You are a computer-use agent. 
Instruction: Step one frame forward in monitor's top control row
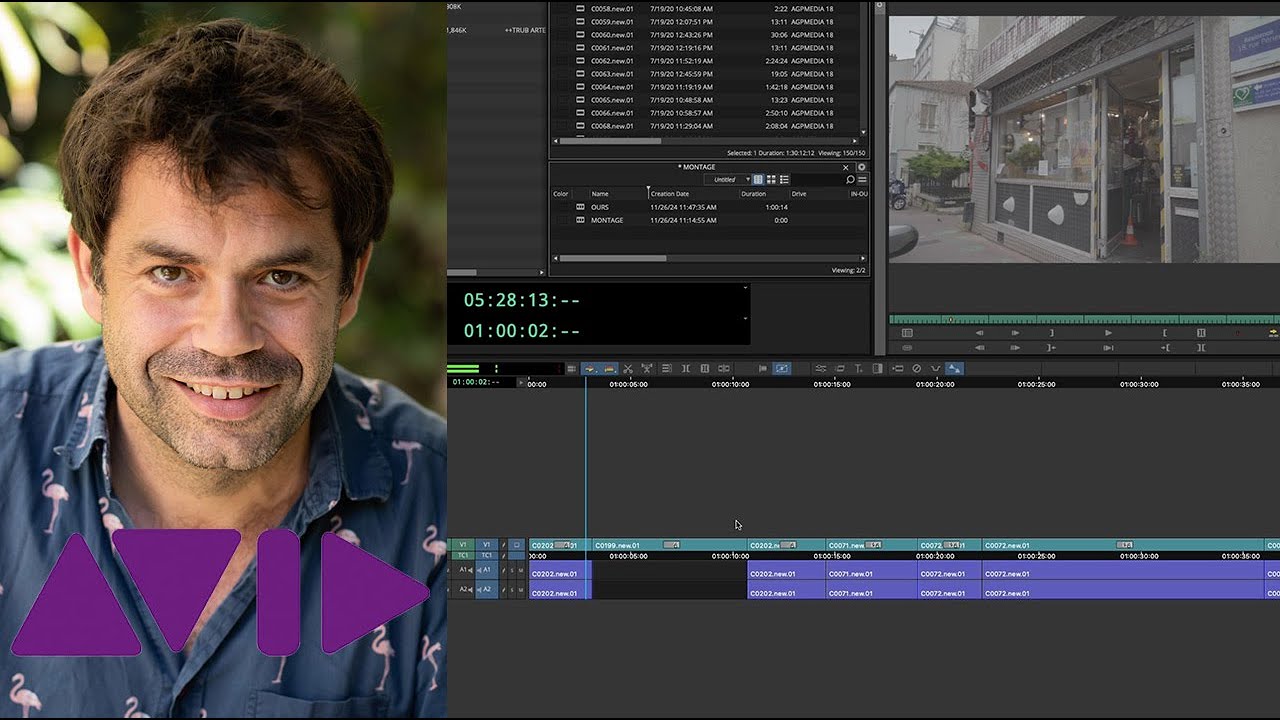(x=1015, y=333)
